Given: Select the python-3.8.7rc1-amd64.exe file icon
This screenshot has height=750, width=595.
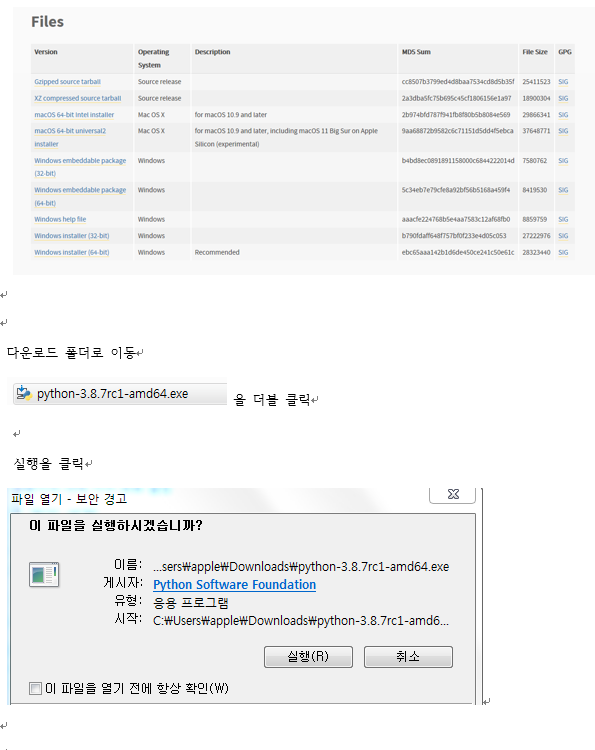Looking at the screenshot, I should (x=24, y=393).
